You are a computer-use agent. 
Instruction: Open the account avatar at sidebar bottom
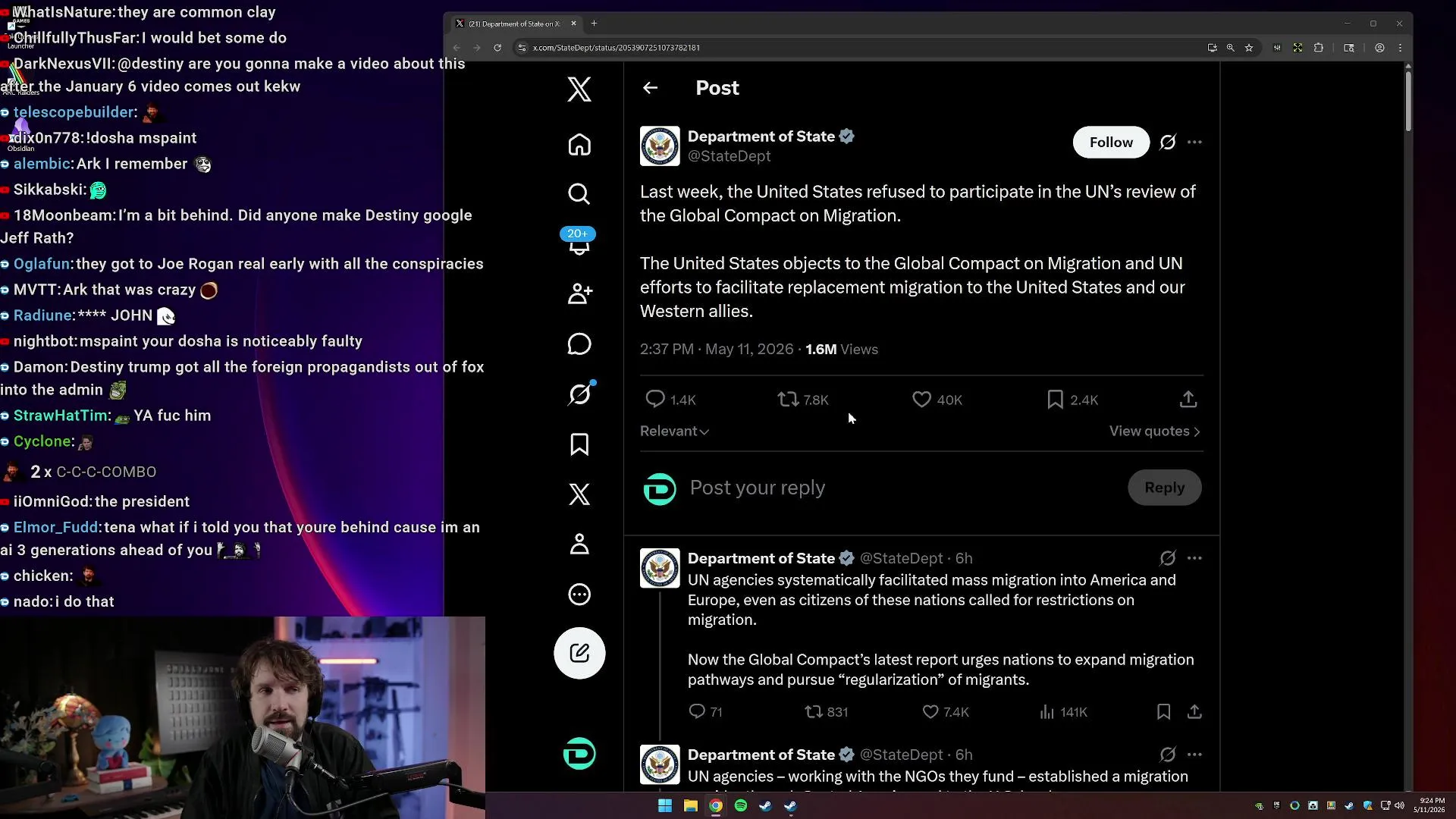[579, 754]
